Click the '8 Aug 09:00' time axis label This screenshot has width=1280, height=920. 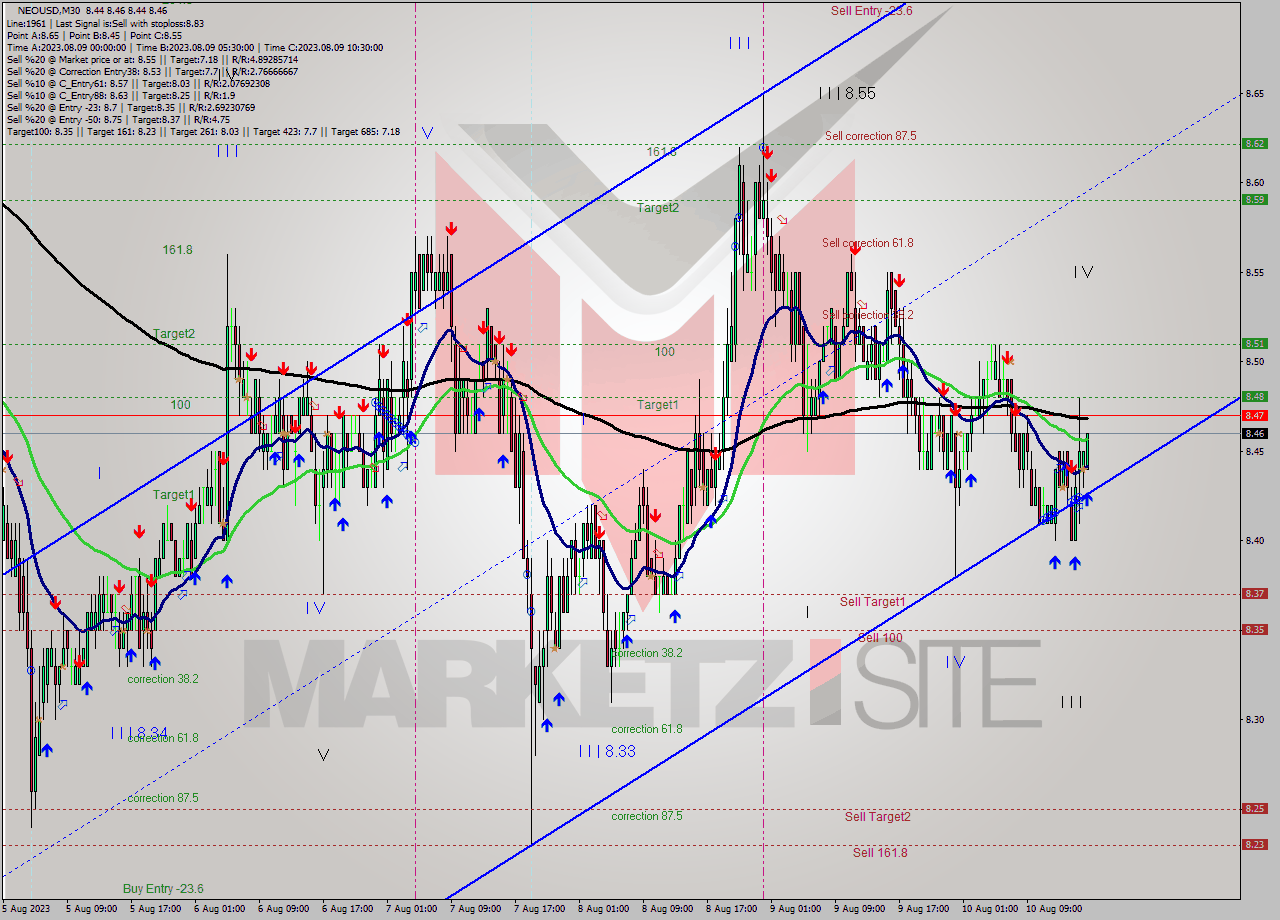(667, 909)
